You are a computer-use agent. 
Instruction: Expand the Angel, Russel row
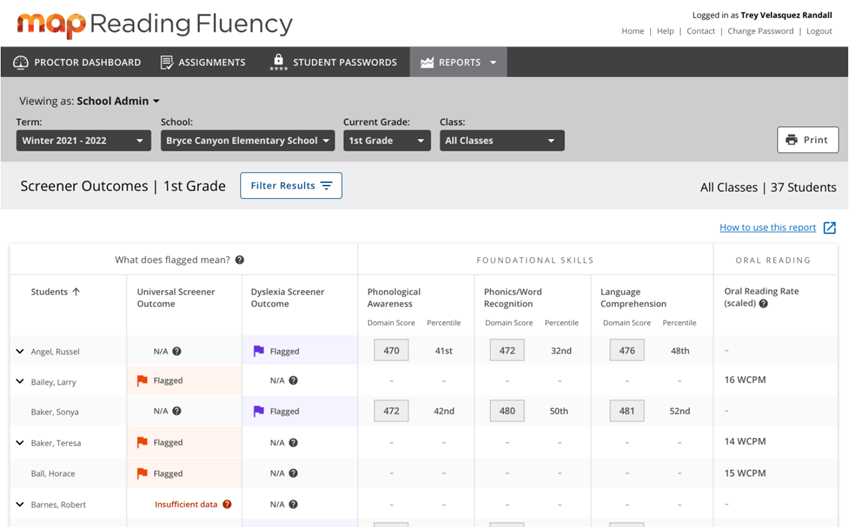pyautogui.click(x=20, y=351)
